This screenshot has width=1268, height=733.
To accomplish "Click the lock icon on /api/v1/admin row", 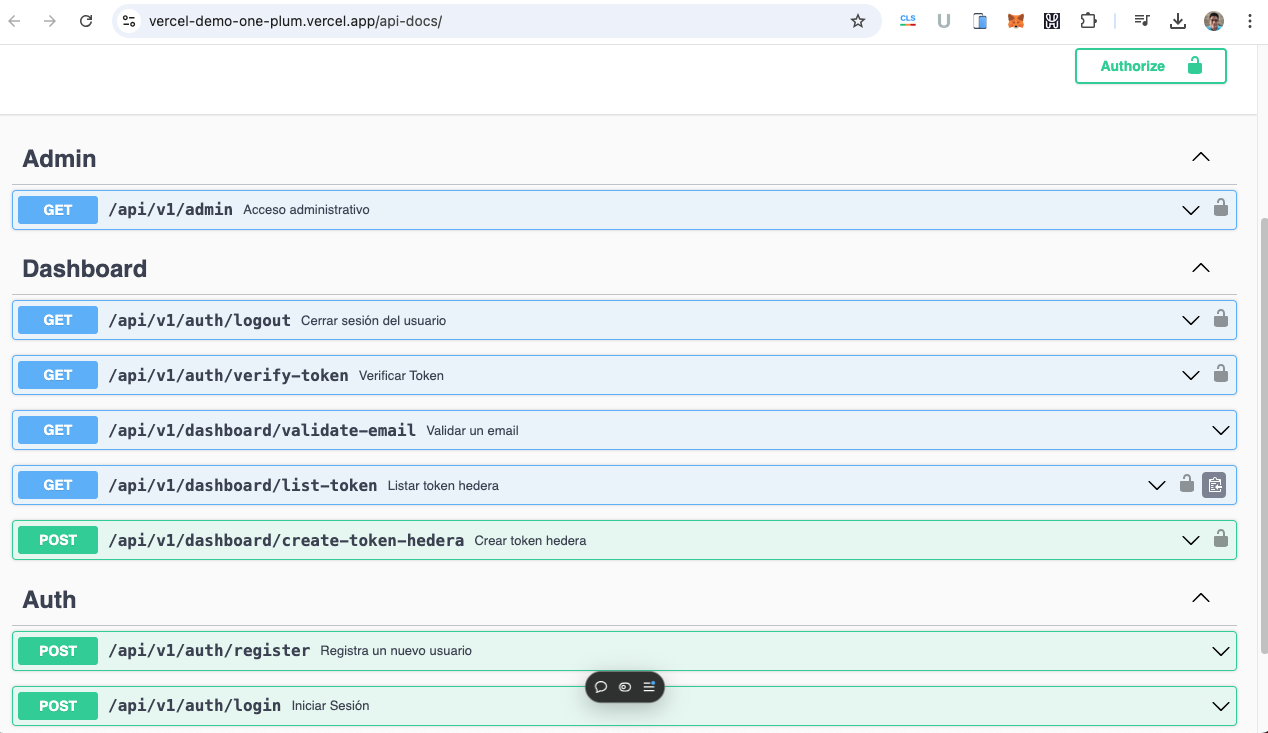I will coord(1221,209).
